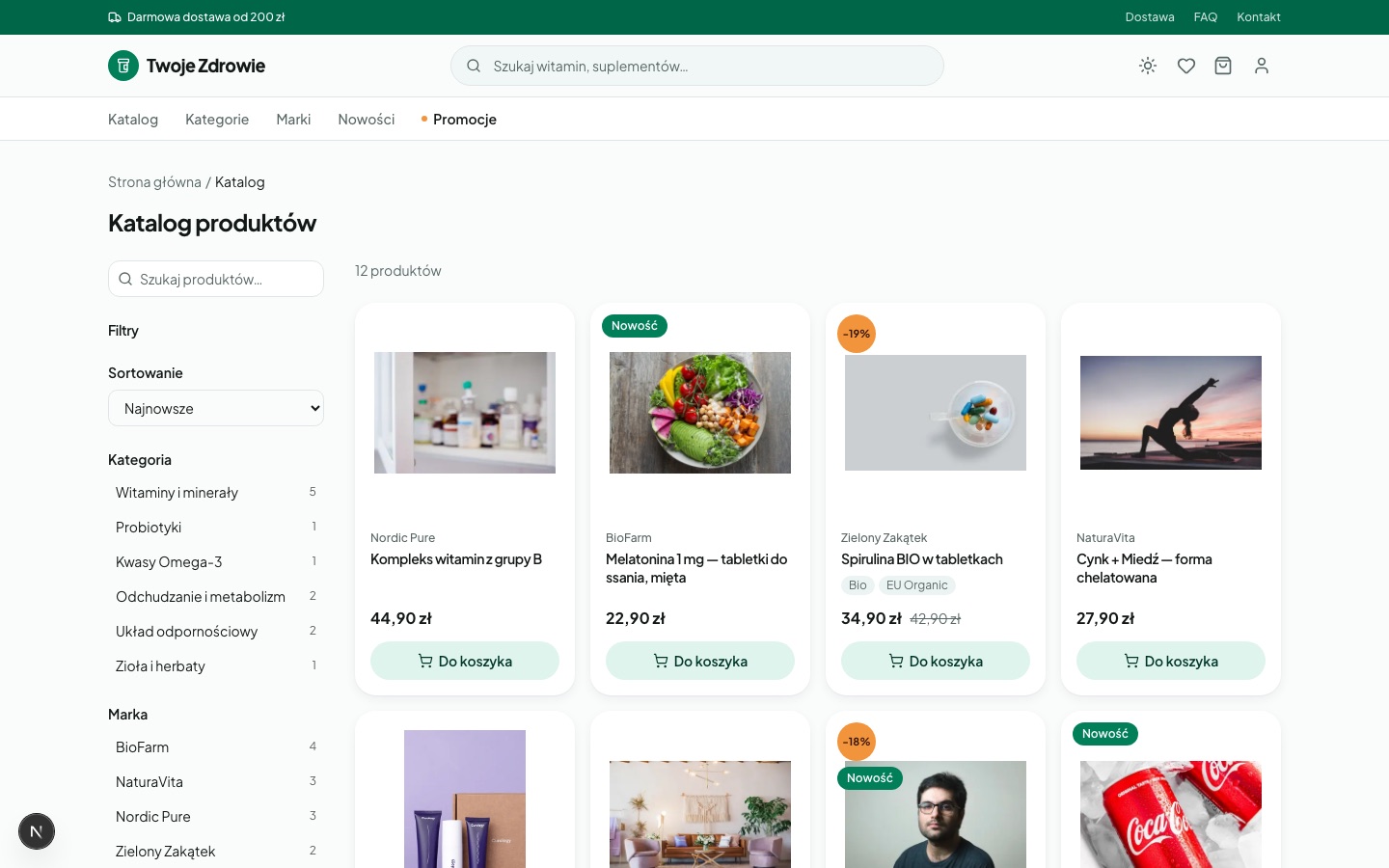Open the Spirulina pills image

(936, 413)
